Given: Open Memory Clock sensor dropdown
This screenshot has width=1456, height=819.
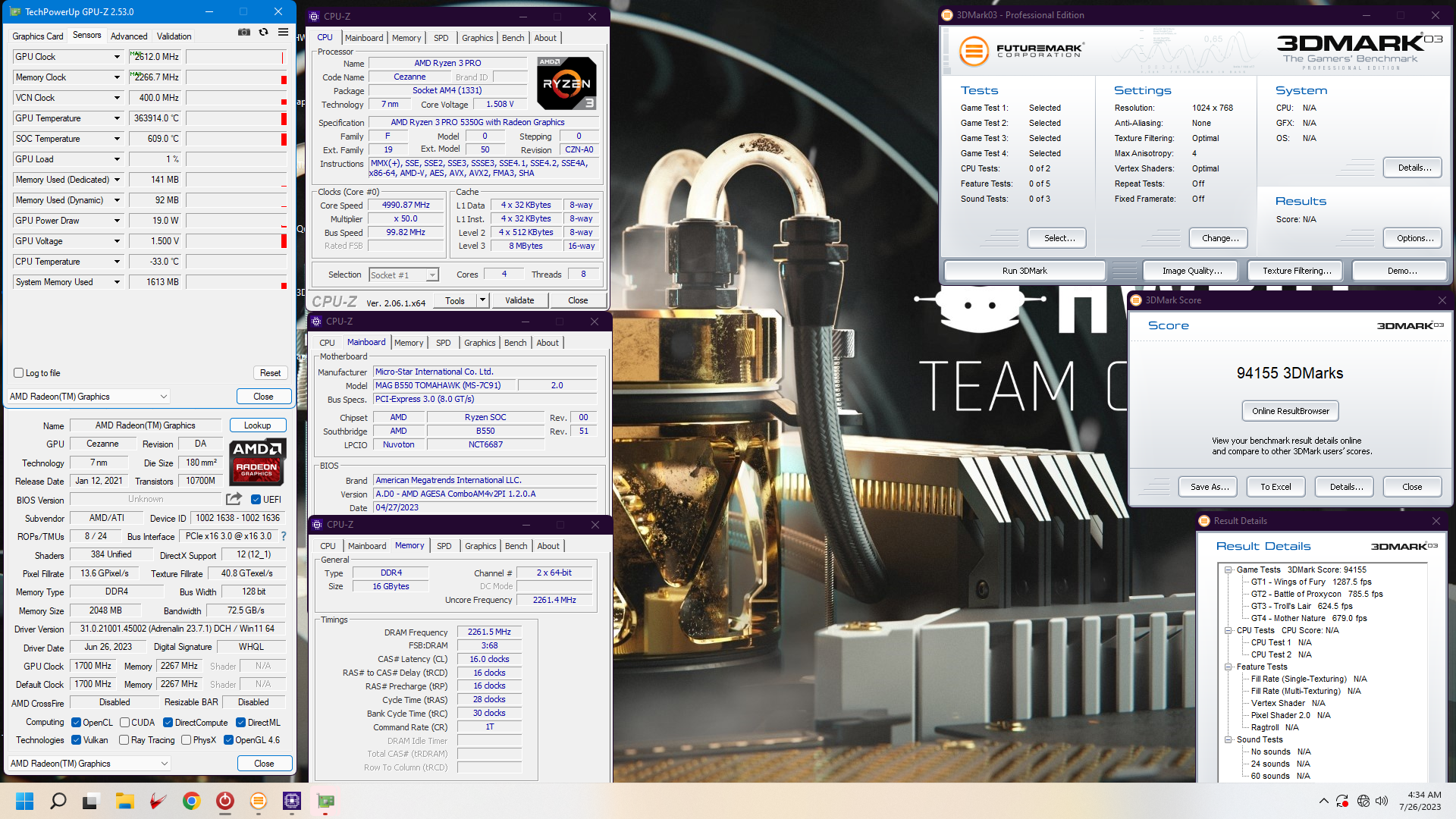Looking at the screenshot, I should 117,77.
